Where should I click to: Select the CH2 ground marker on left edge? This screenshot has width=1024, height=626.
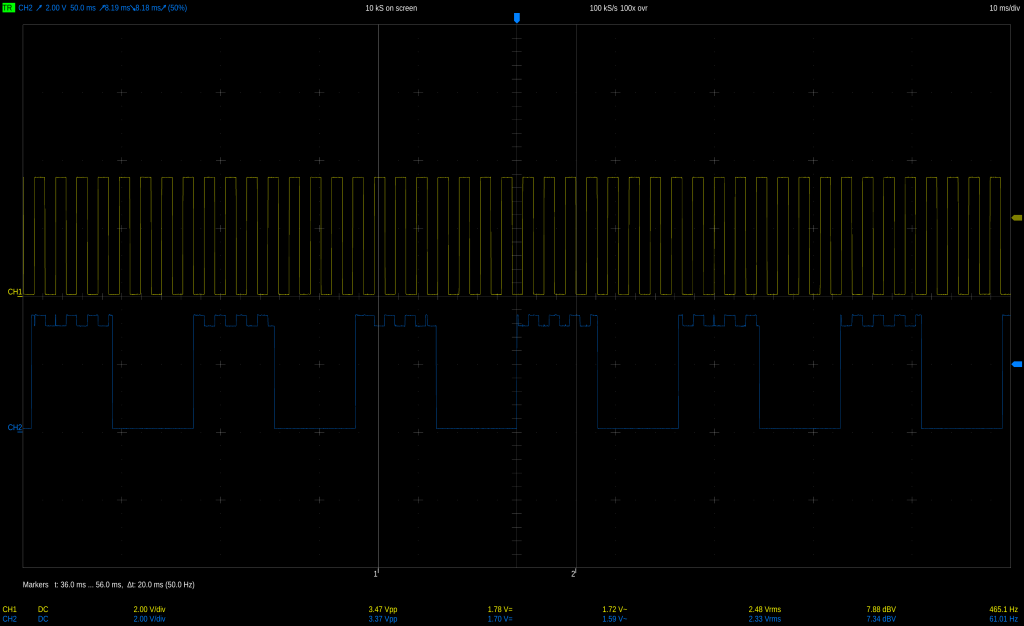click(x=14, y=428)
